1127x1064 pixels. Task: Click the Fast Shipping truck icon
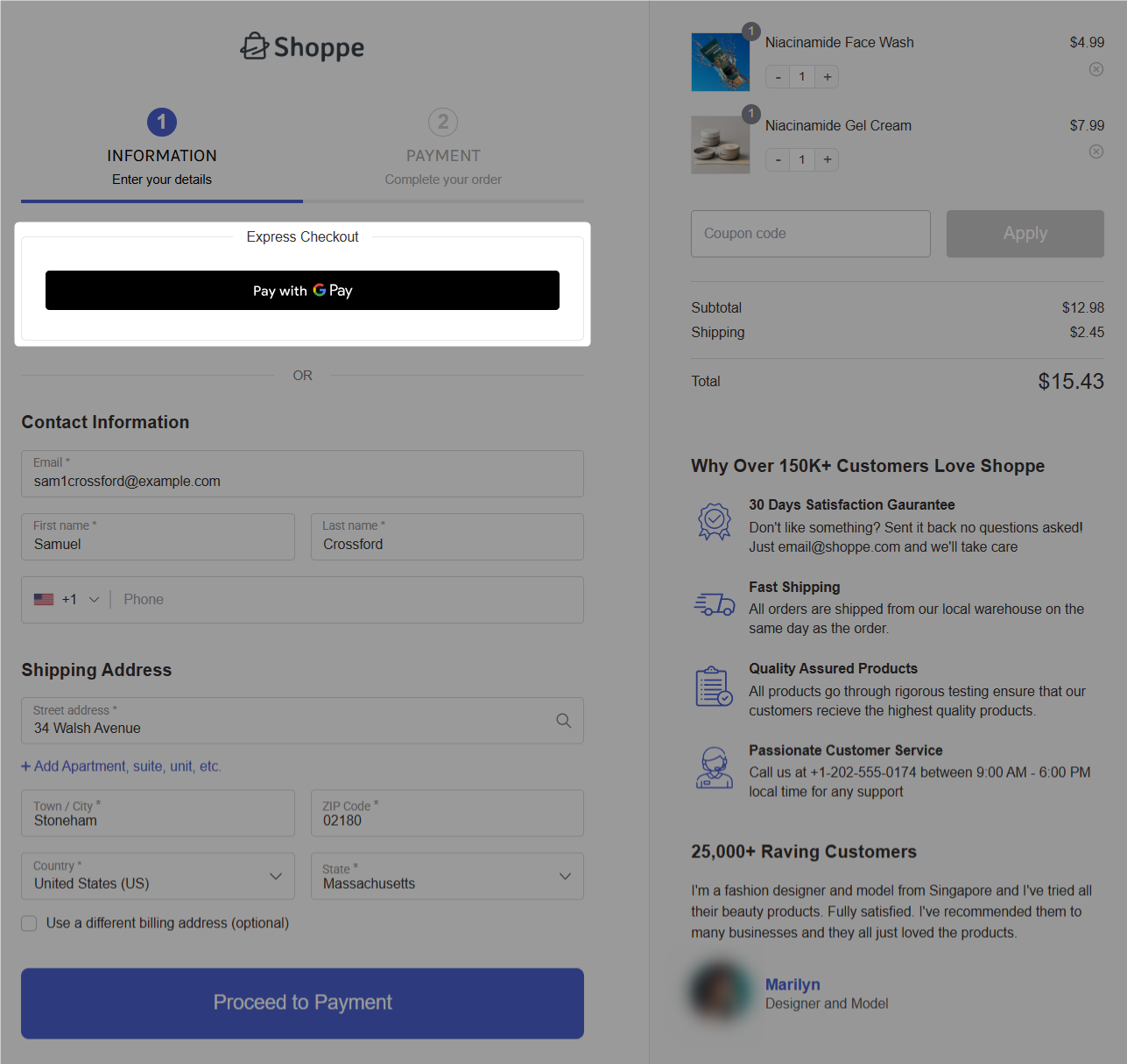(714, 604)
